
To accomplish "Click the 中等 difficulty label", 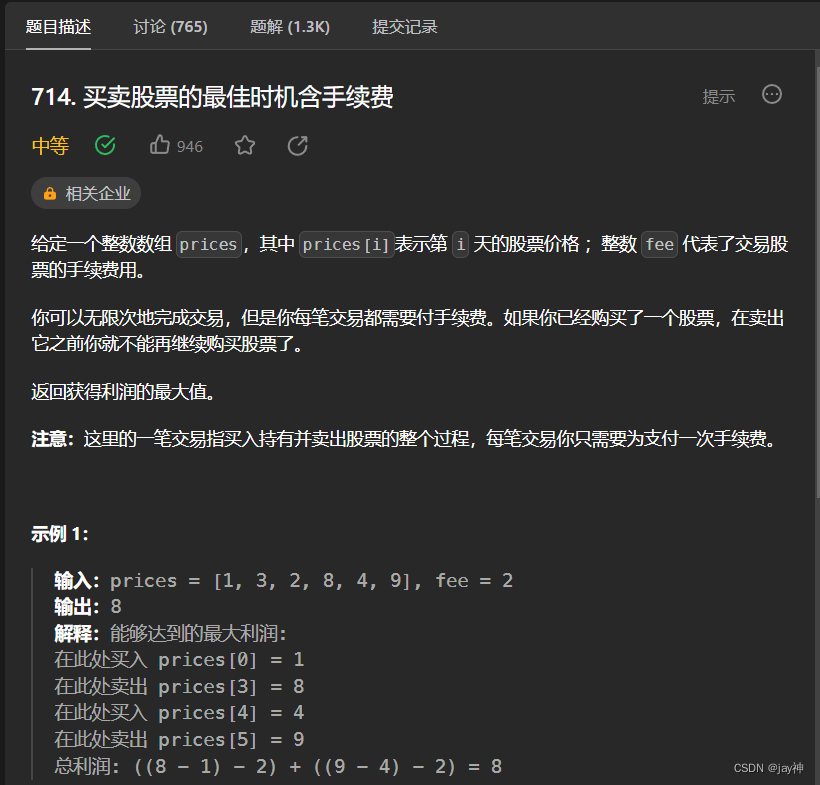I will 50,145.
